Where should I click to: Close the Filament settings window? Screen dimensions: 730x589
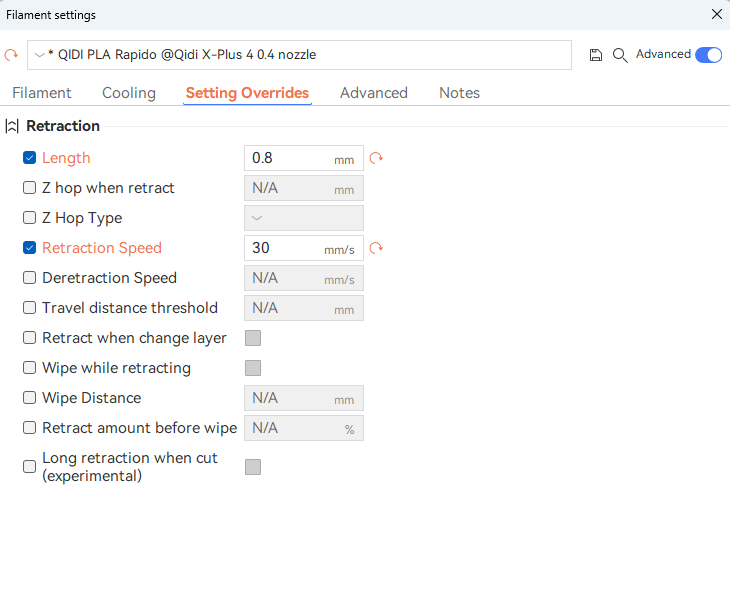[716, 14]
